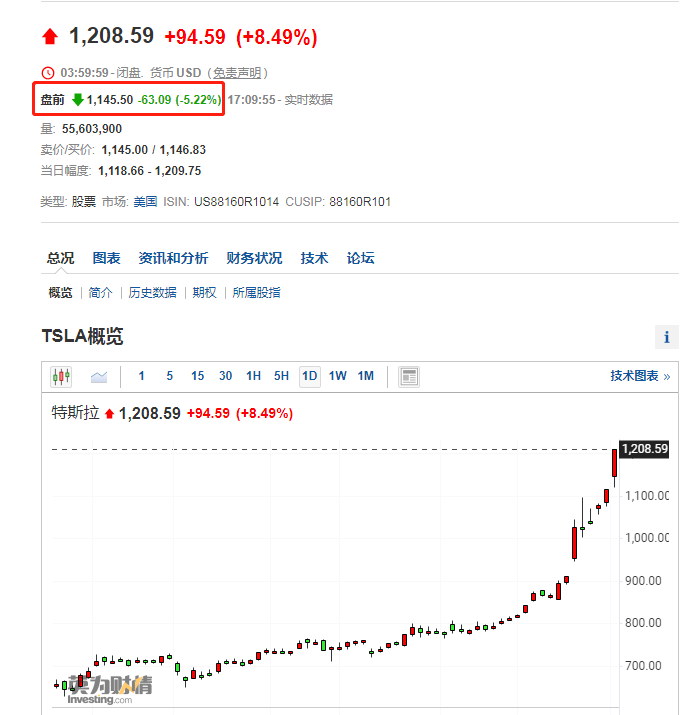Screen dimensions: 684x715
Task: Switch to the 论坛 tab
Action: click(x=360, y=258)
